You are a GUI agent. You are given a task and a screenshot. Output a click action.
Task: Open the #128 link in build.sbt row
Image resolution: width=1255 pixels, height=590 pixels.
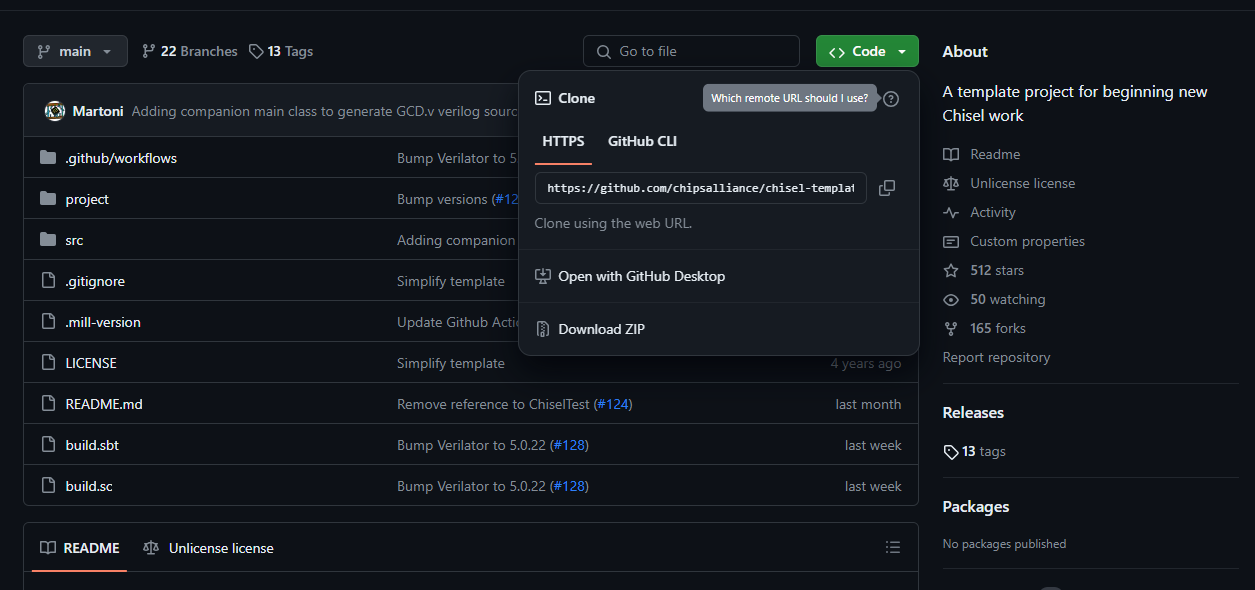pyautogui.click(x=569, y=445)
